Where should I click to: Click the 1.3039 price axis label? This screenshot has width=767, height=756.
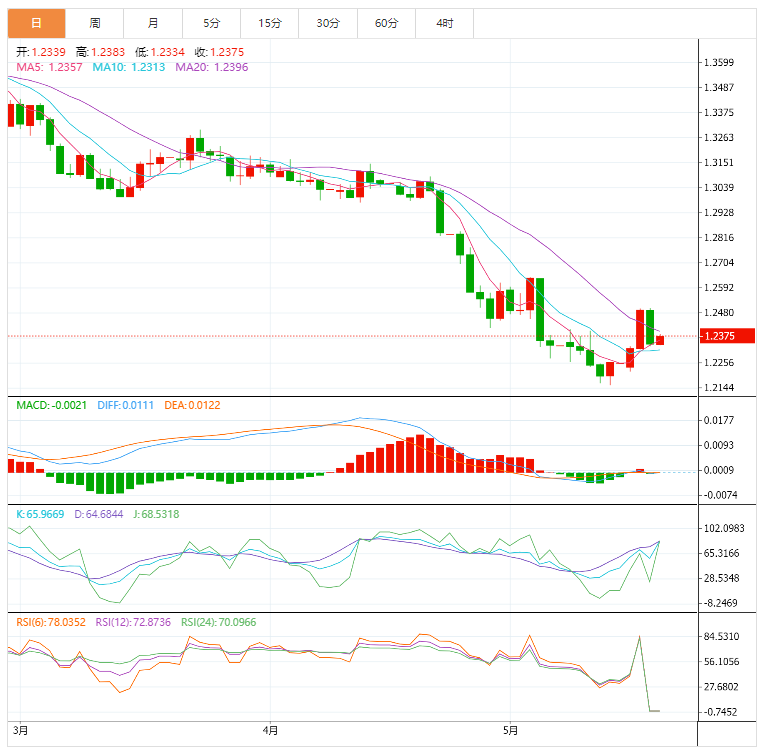719,188
